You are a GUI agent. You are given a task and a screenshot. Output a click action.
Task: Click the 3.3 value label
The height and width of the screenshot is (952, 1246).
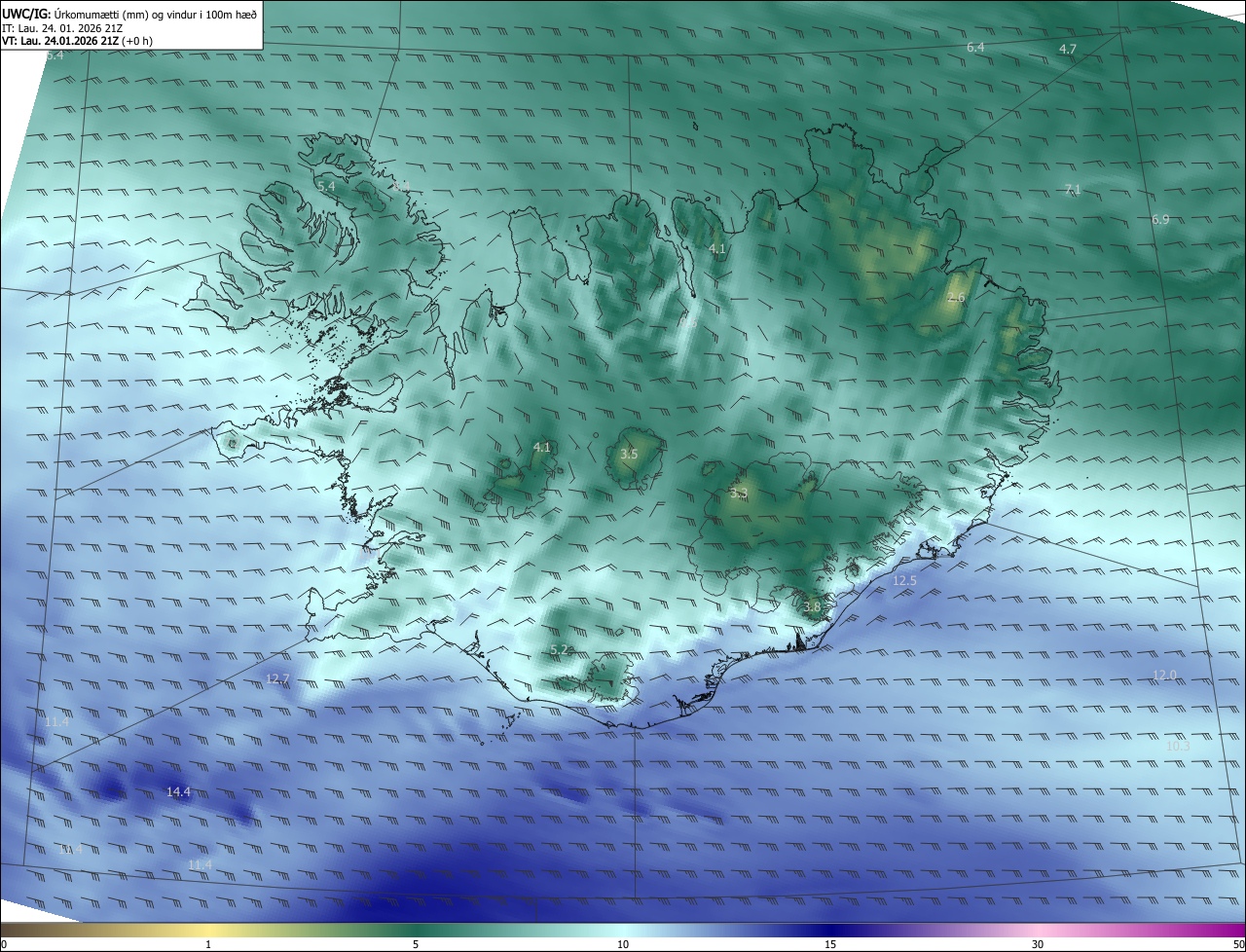point(738,494)
